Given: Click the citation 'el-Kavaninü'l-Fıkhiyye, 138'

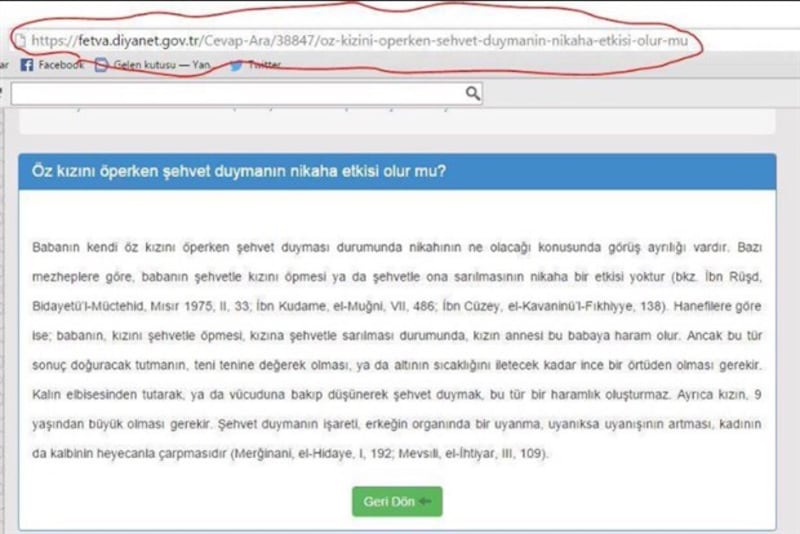Looking at the screenshot, I should 586,306.
